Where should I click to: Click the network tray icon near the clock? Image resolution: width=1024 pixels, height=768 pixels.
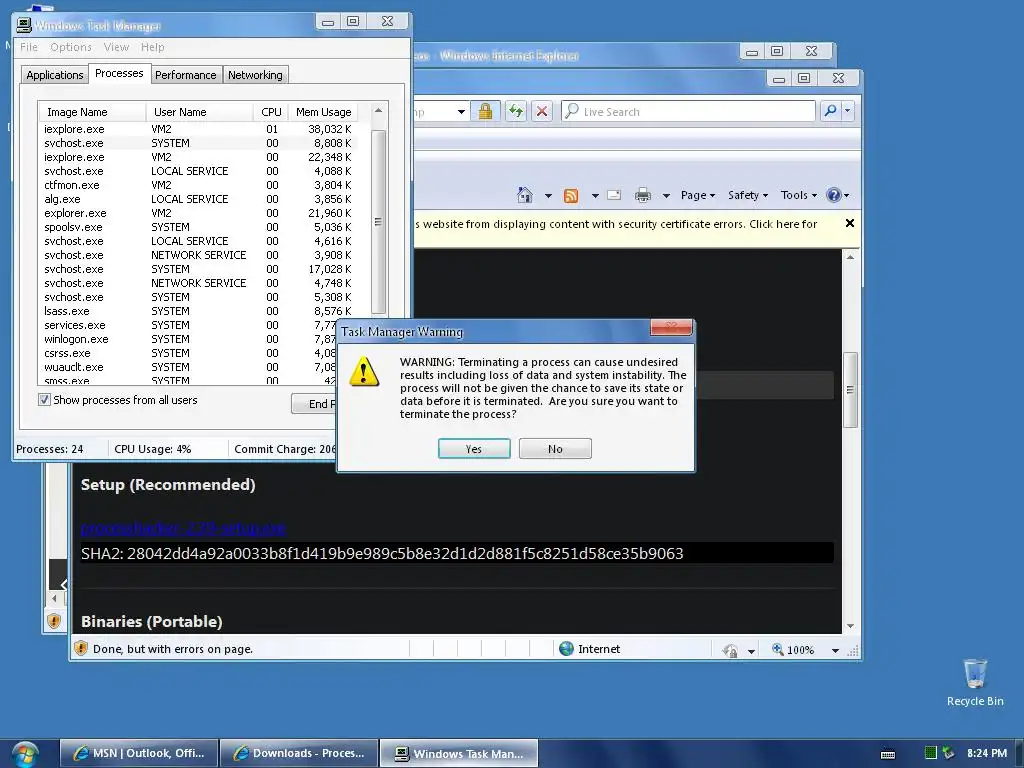948,753
